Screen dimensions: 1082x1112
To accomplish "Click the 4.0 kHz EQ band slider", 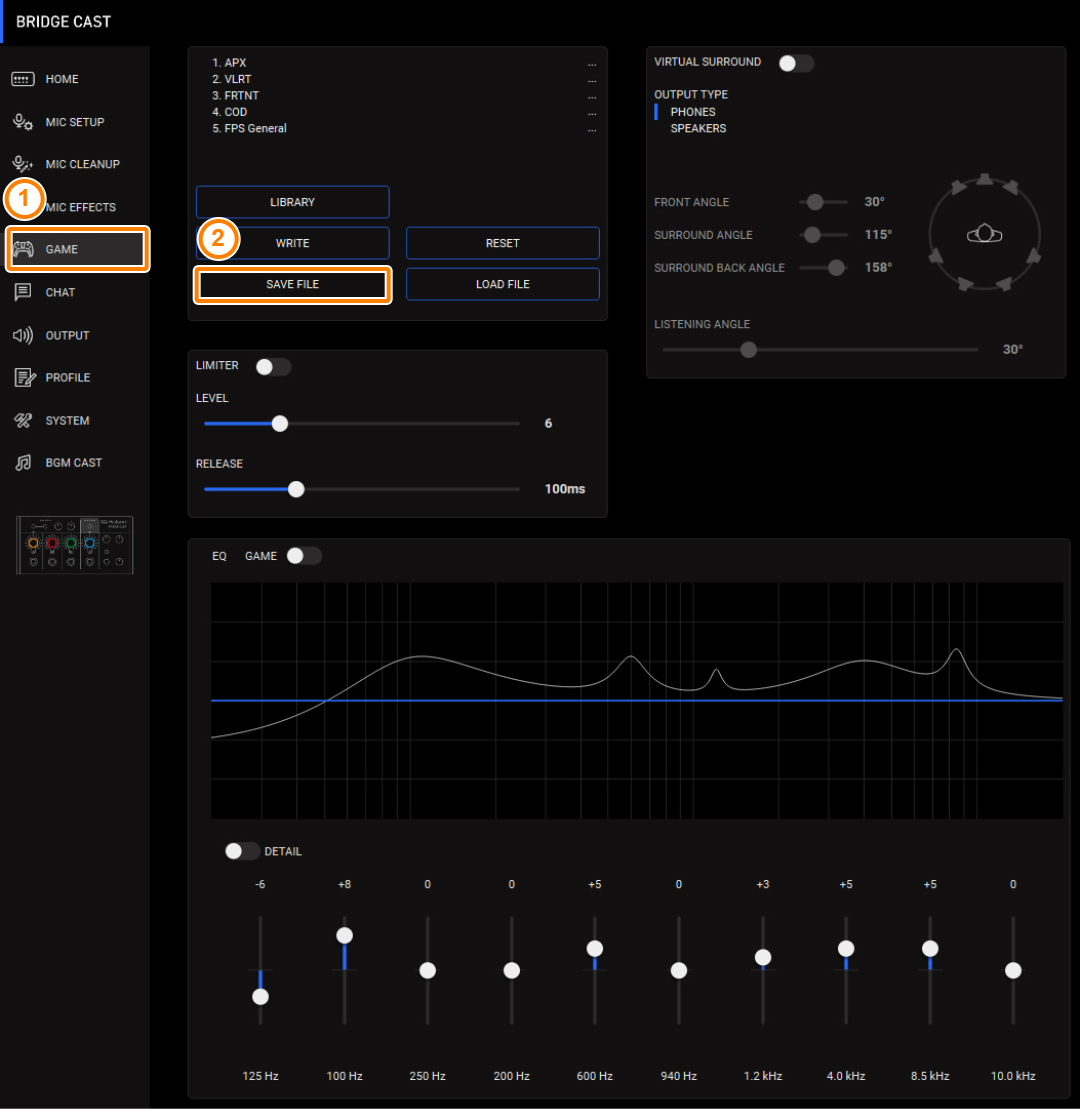I will [x=846, y=949].
